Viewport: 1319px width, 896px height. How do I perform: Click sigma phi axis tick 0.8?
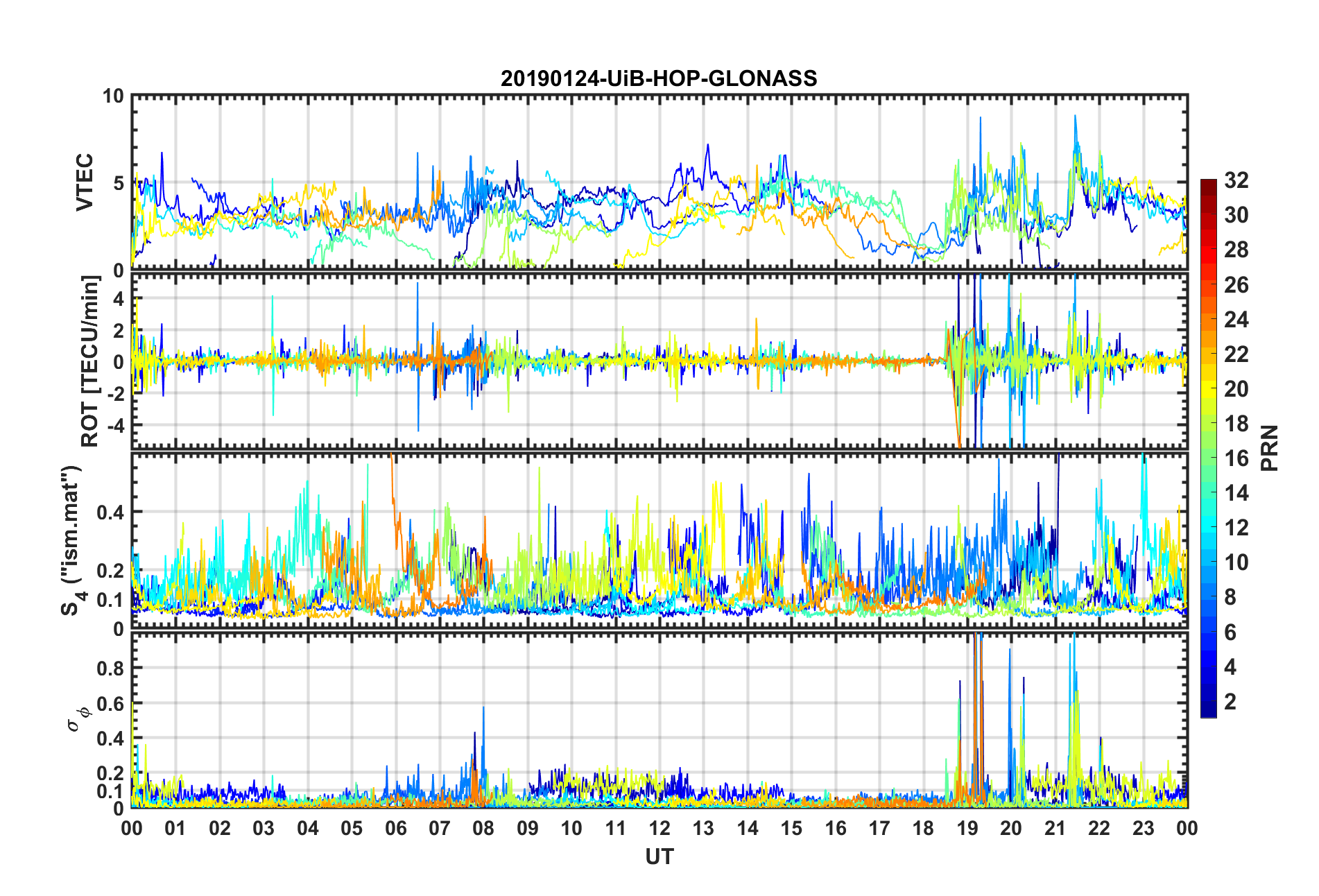click(x=111, y=669)
